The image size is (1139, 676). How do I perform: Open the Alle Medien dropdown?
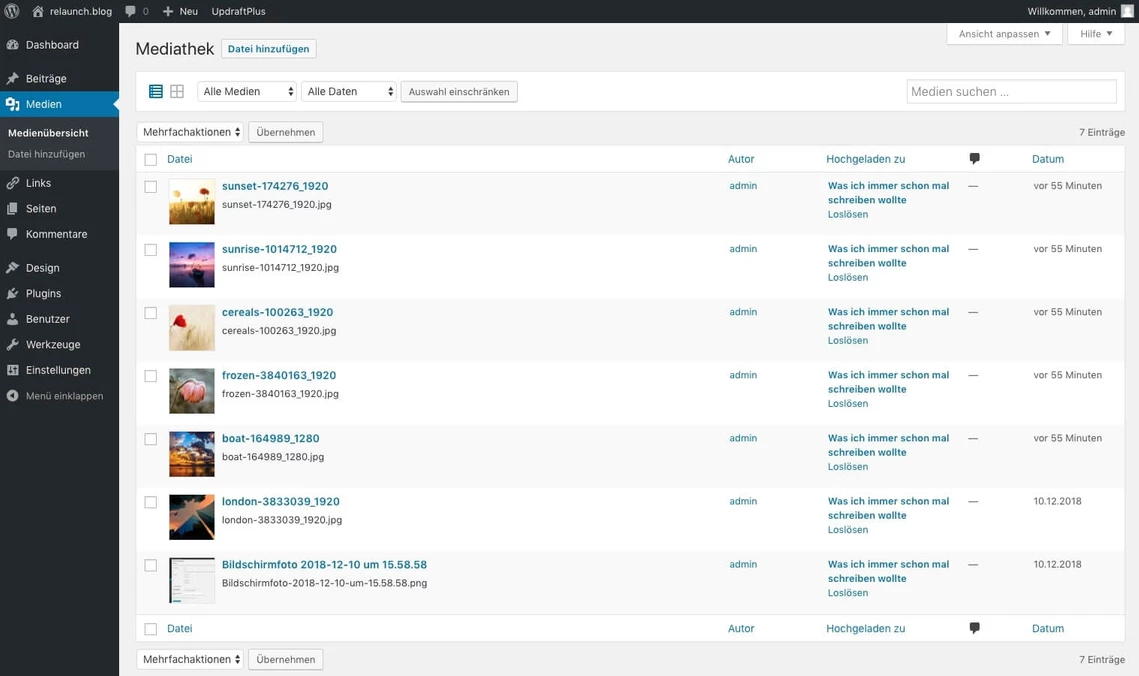246,90
